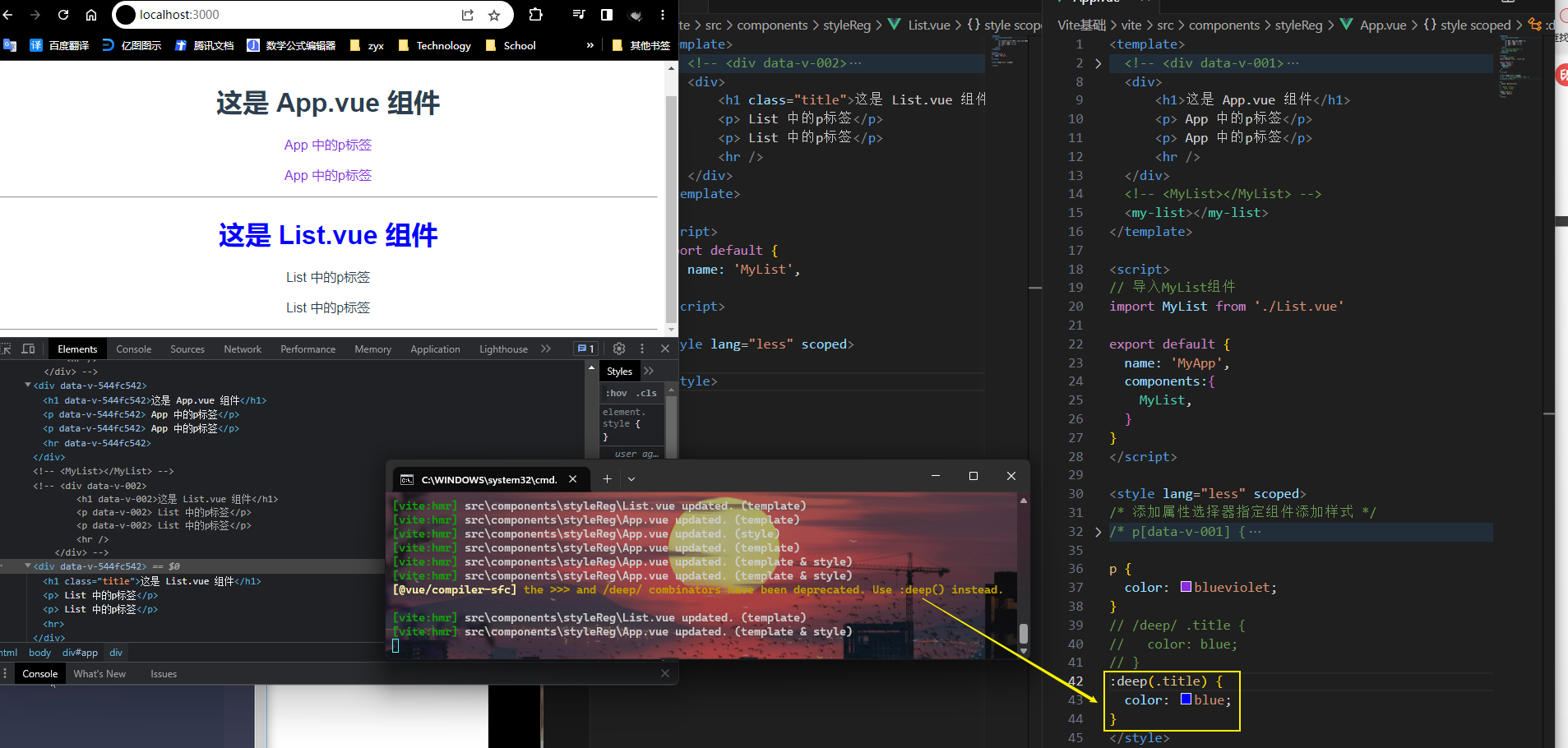1568x748 pixels.
Task: Reload the localhost page
Action: click(63, 15)
